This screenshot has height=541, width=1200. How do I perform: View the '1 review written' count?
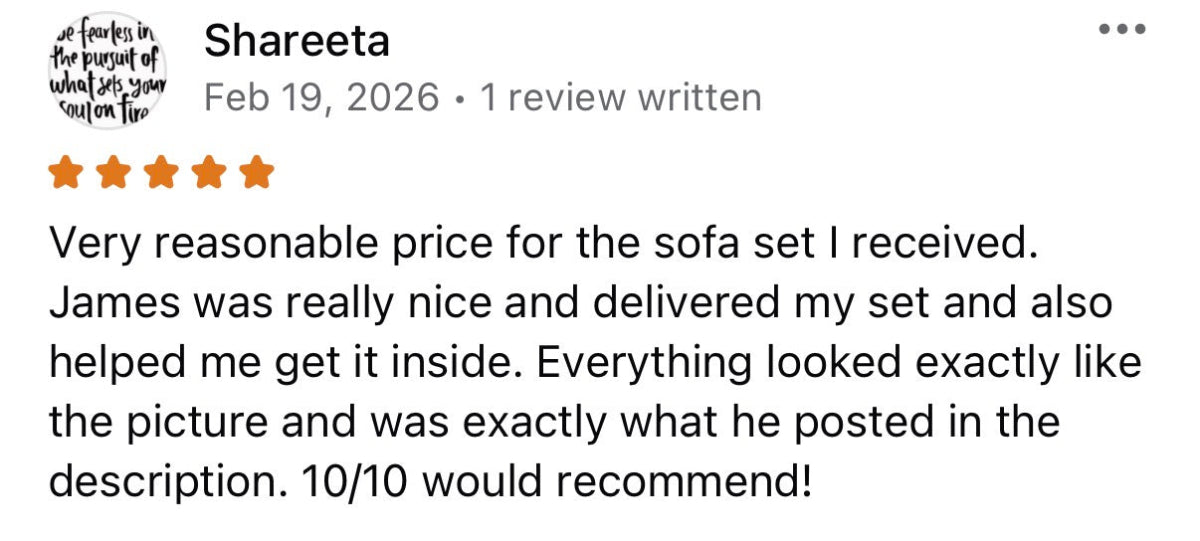(620, 98)
